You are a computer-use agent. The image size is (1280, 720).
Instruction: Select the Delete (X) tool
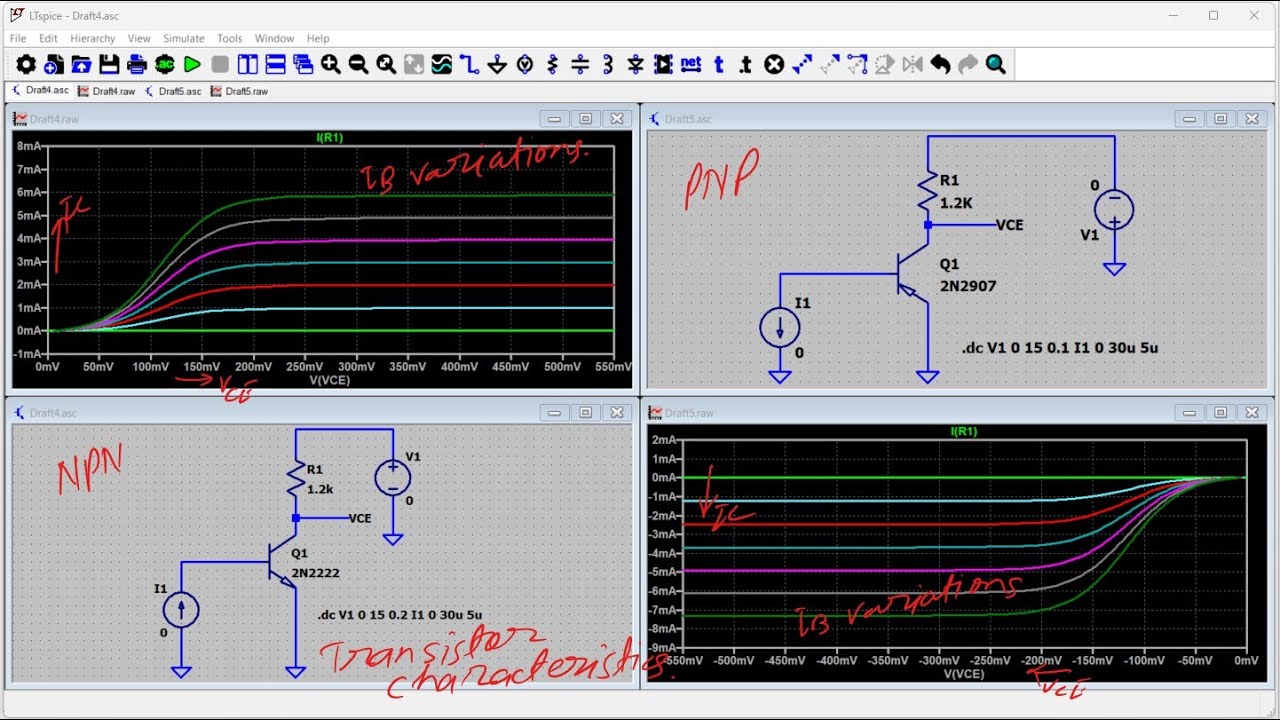coord(774,64)
